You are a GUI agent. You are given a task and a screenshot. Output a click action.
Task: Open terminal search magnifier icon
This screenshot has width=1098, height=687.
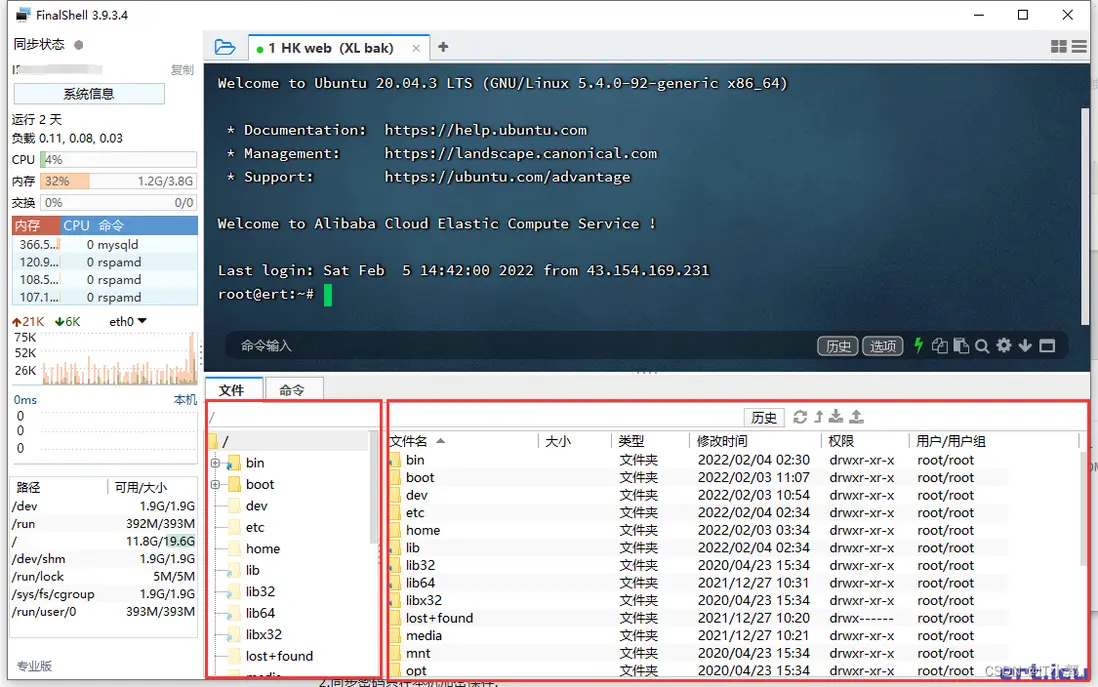982,346
